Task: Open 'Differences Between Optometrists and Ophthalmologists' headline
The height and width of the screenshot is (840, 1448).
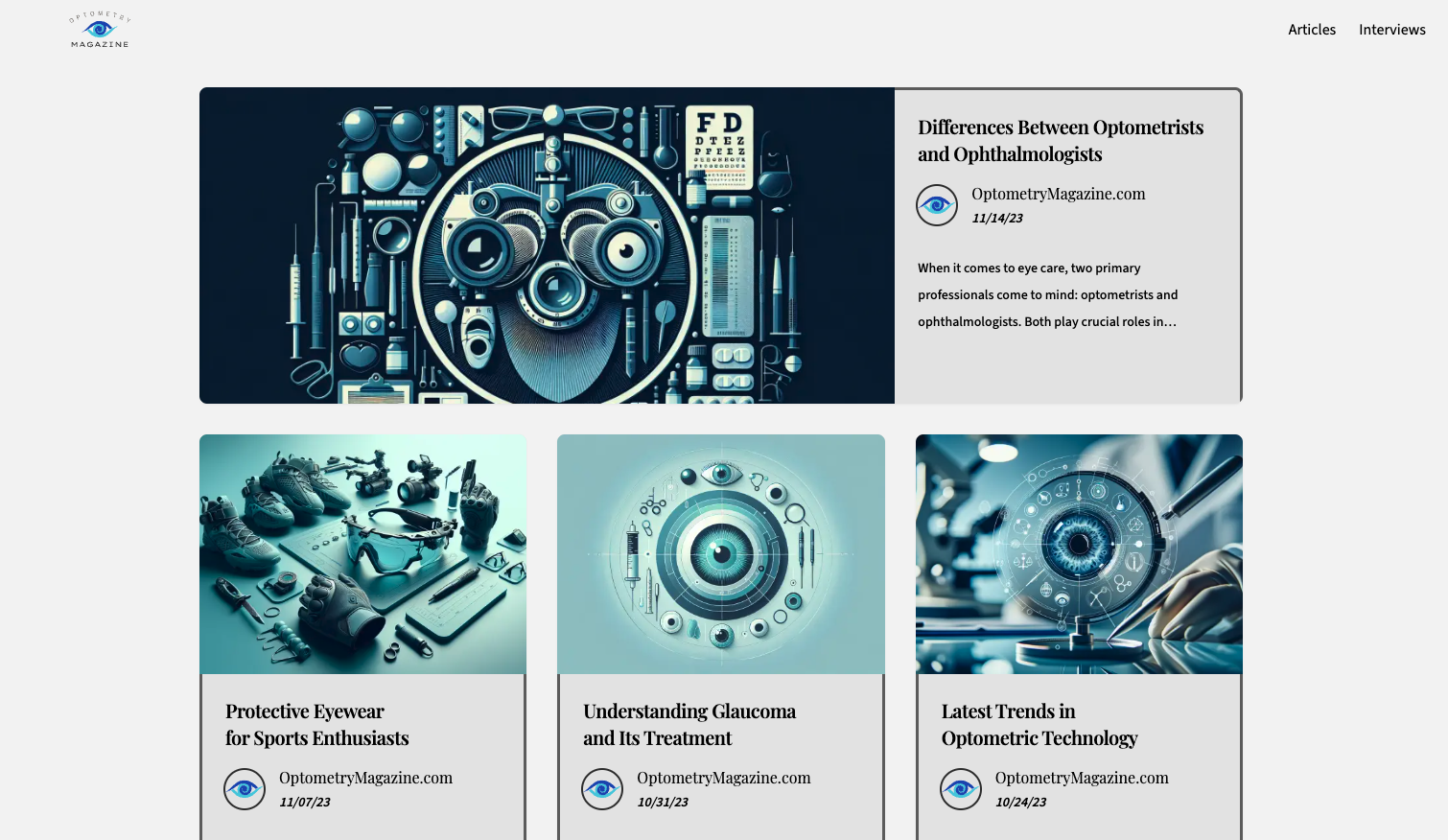Action: [x=1060, y=141]
